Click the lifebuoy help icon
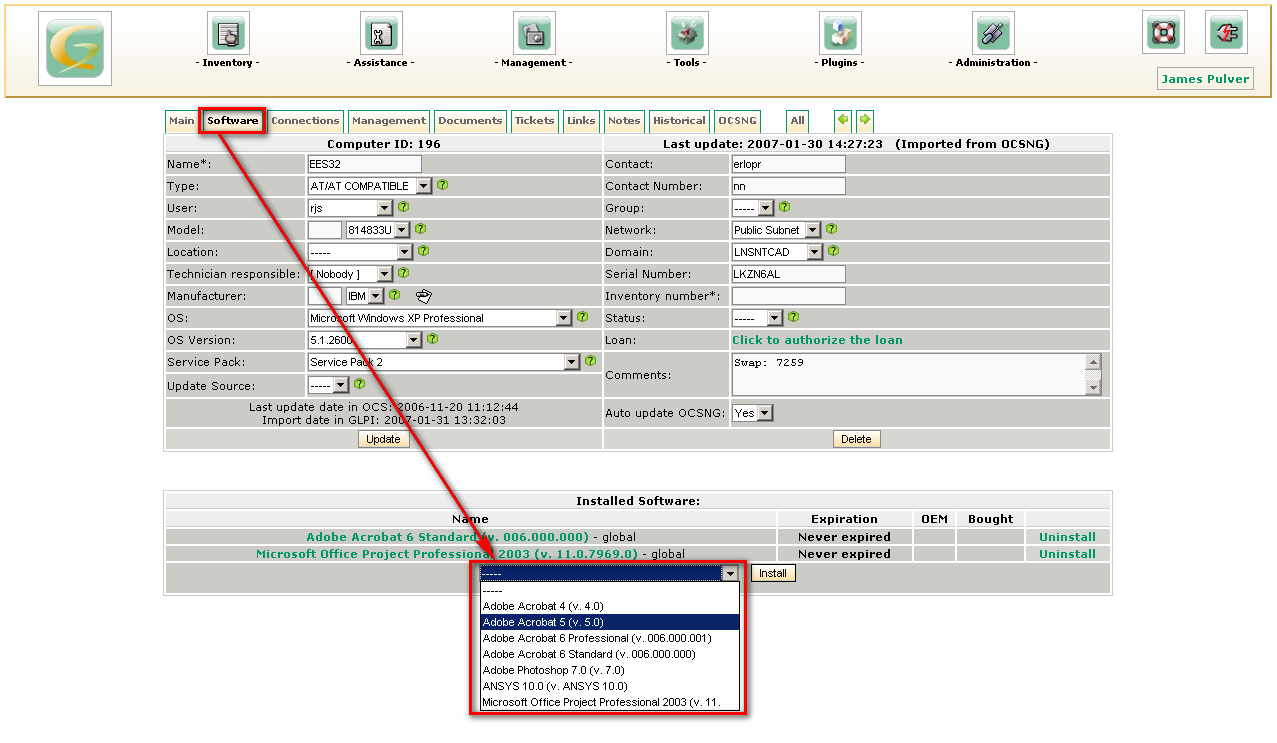The image size is (1277, 743). click(x=1163, y=32)
